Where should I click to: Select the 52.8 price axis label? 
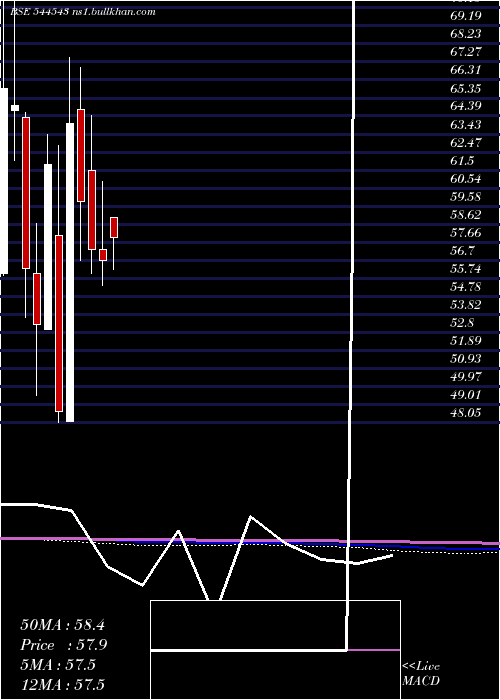point(462,323)
